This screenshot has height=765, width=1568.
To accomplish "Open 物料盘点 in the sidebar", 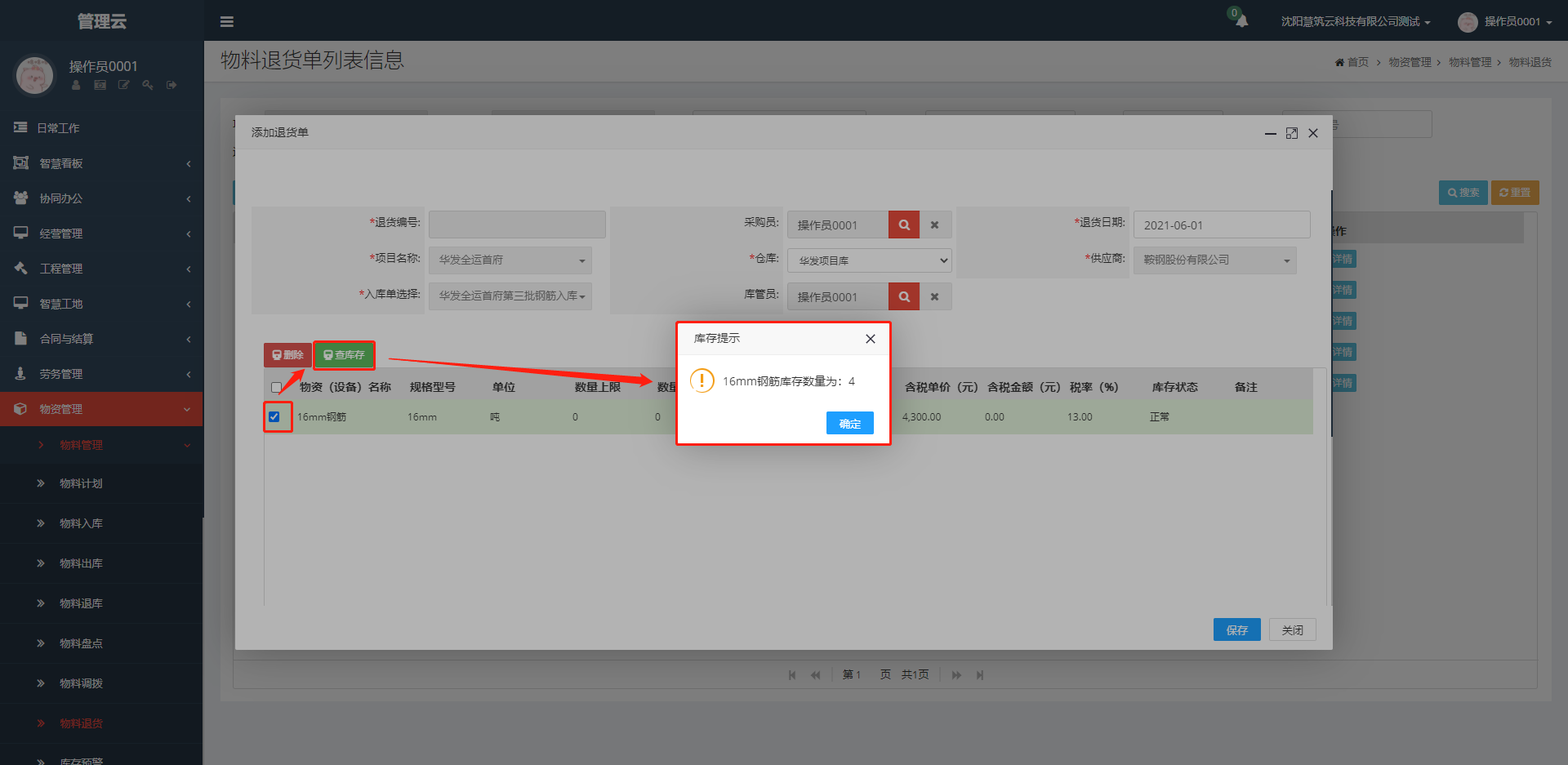I will point(101,643).
